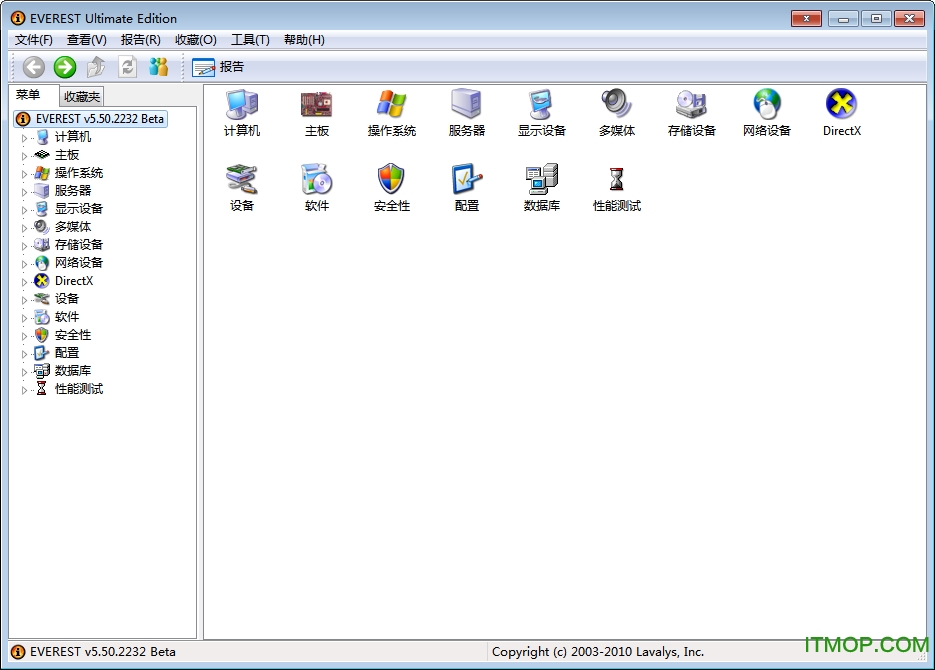Screen dimensions: 935x670
Task: Click the Back arrow toolbar button
Action: 33,67
